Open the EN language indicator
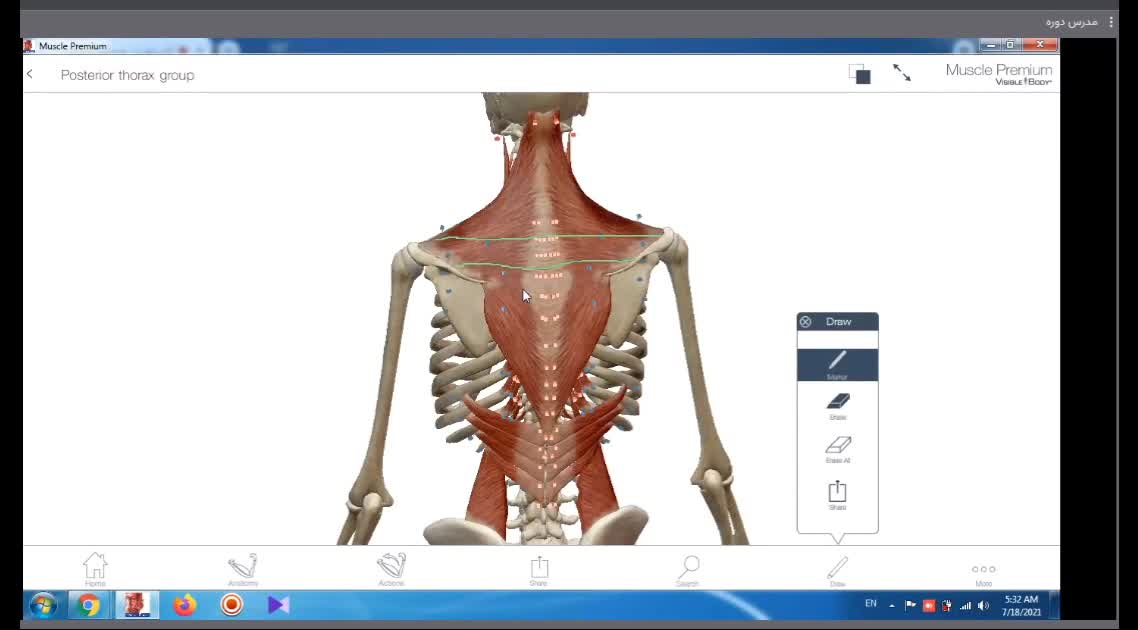The image size is (1138, 630). (x=871, y=604)
